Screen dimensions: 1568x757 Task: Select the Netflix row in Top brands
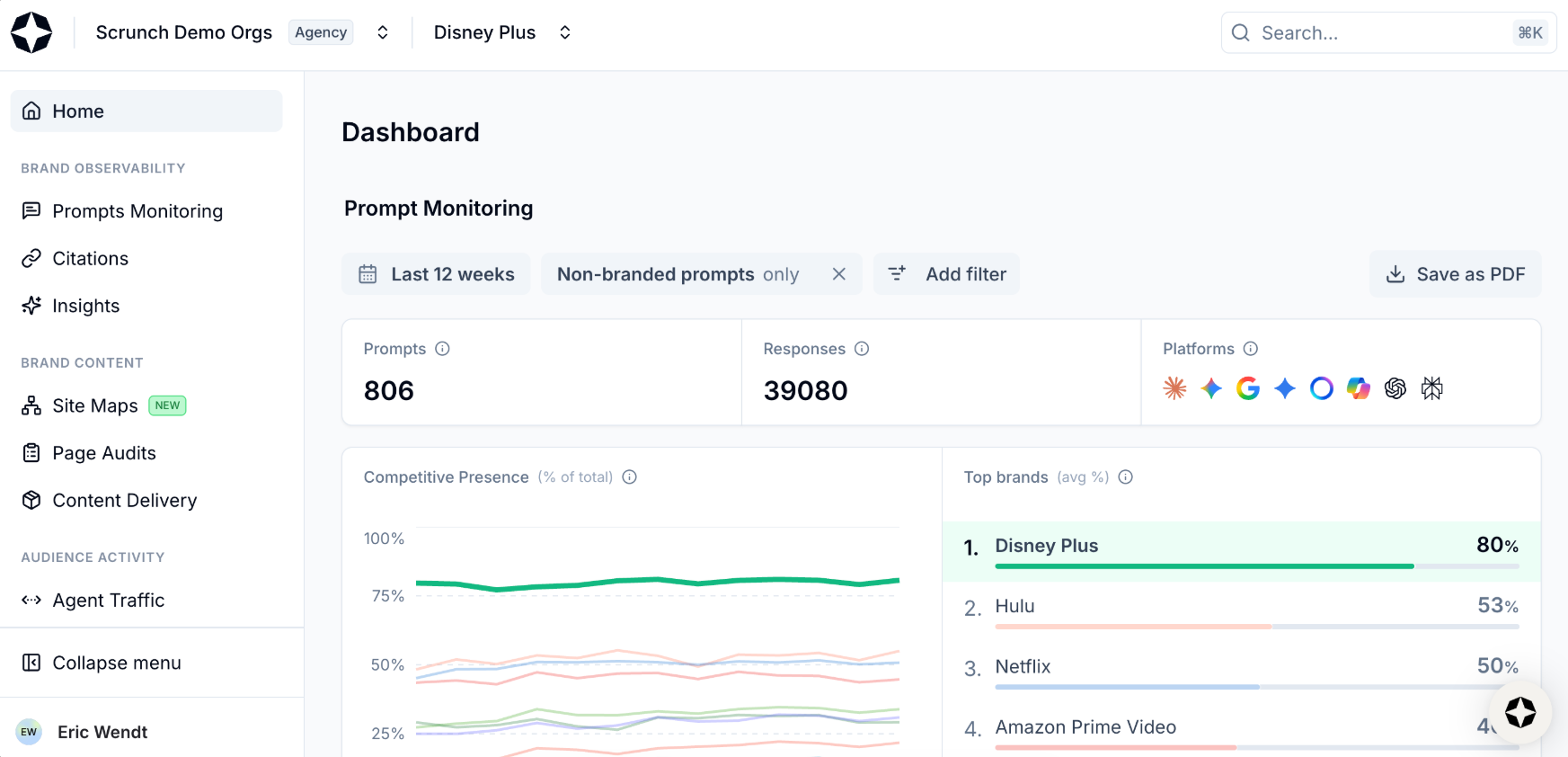click(x=1242, y=672)
